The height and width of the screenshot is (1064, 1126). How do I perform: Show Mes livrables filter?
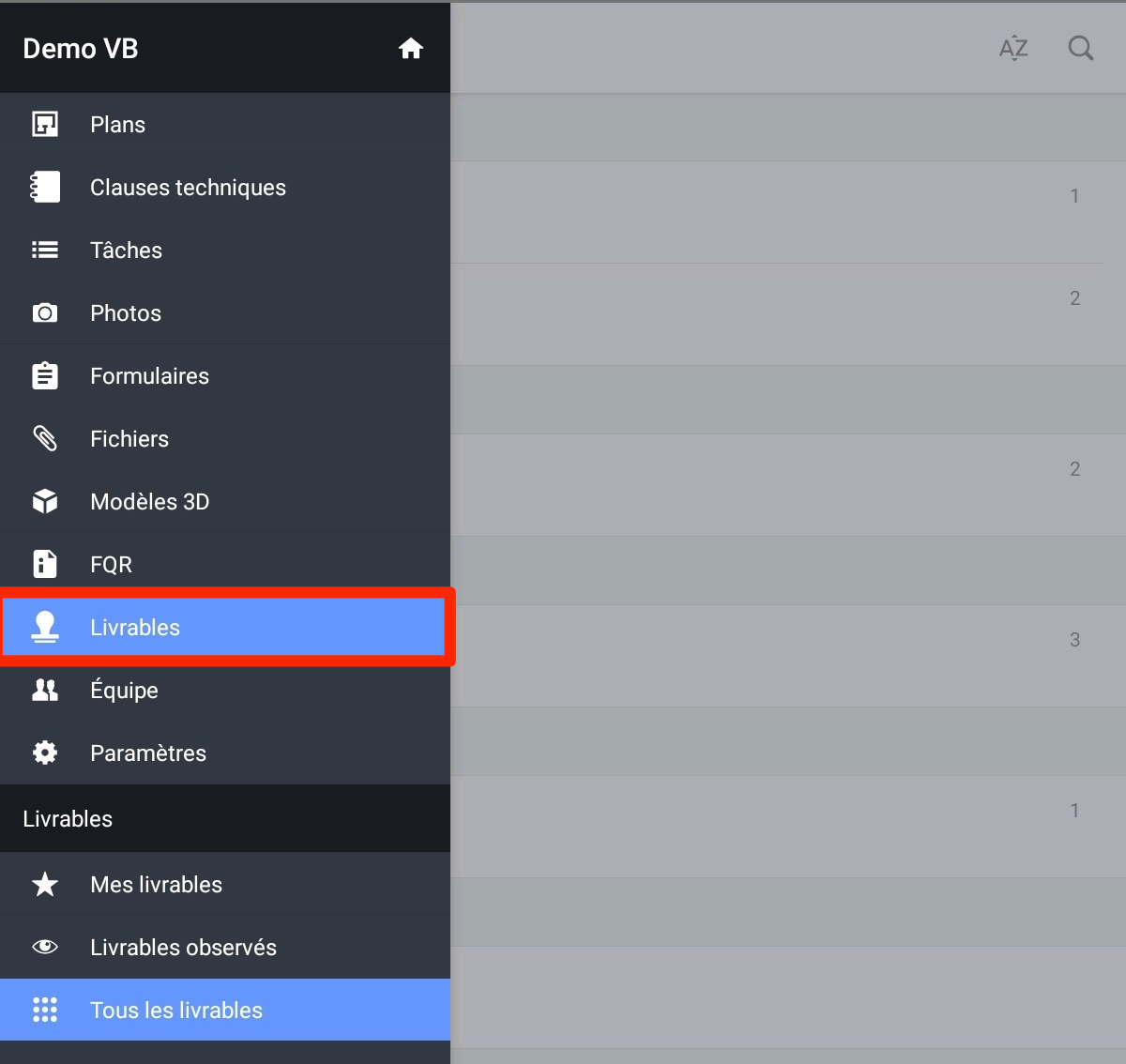(225, 884)
